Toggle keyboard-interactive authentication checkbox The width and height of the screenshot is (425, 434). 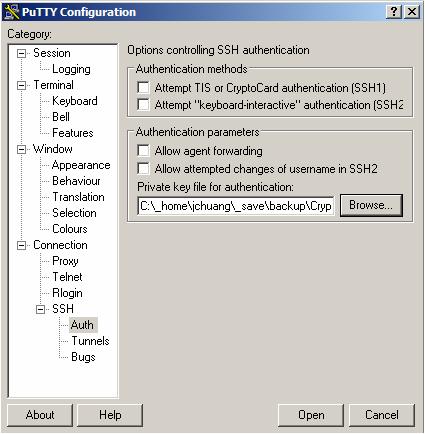[x=143, y=105]
